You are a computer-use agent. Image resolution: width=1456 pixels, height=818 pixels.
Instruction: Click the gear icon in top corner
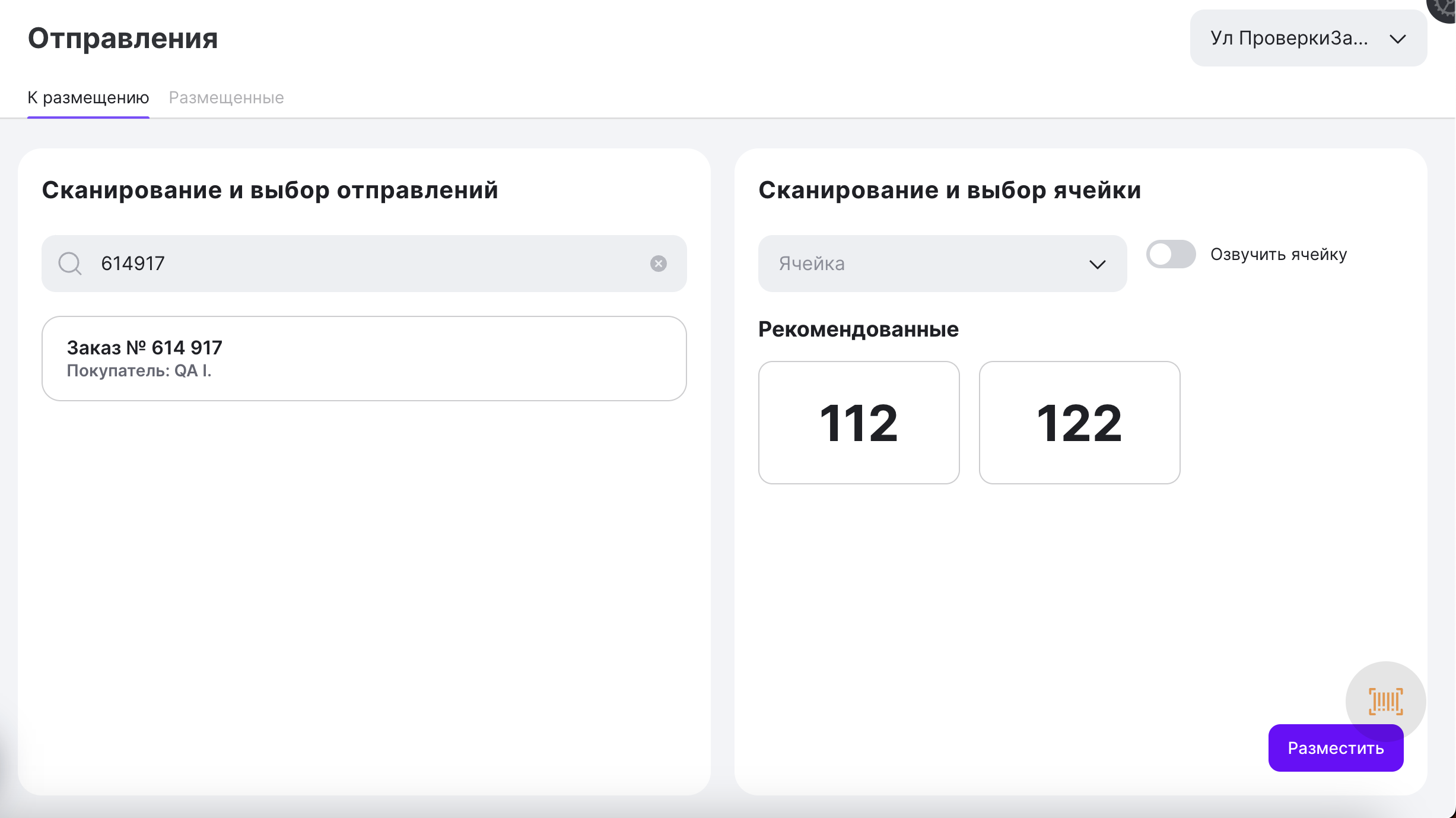pos(1445,8)
